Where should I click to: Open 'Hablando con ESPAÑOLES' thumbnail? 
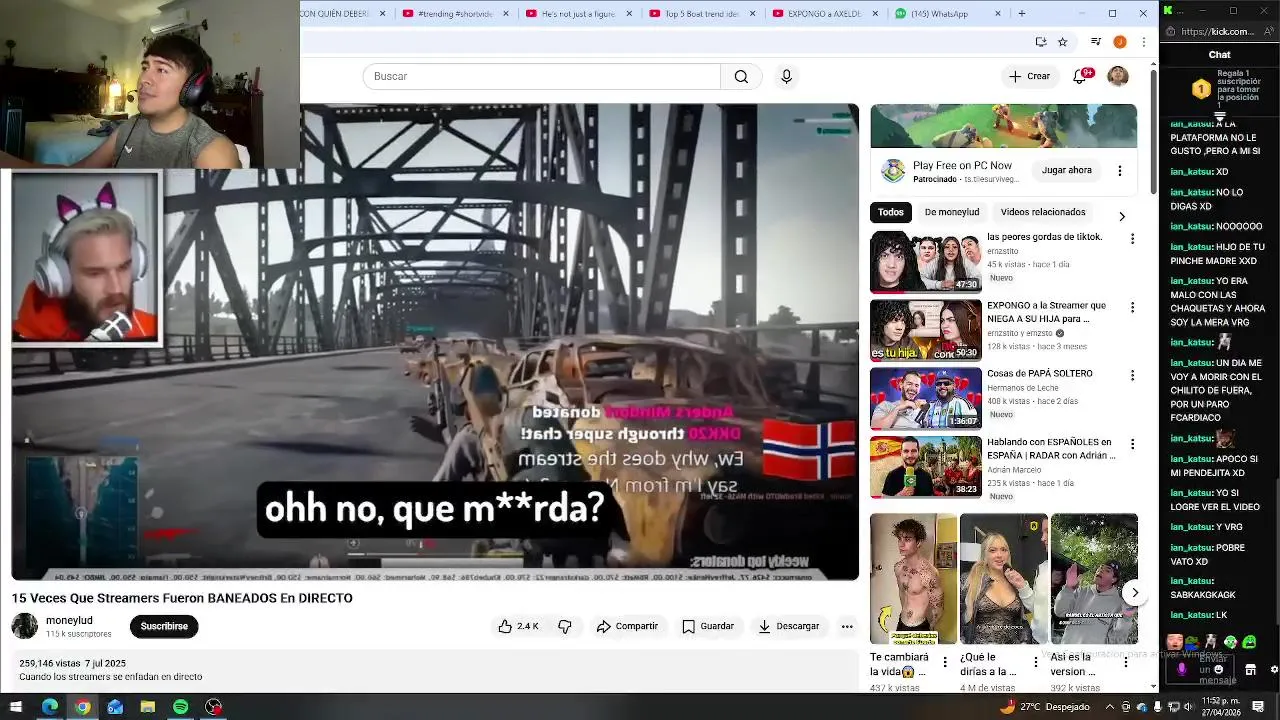926,466
